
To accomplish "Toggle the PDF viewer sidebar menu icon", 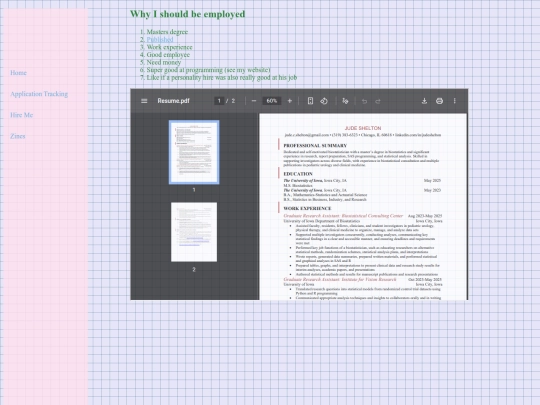I will tap(144, 101).
